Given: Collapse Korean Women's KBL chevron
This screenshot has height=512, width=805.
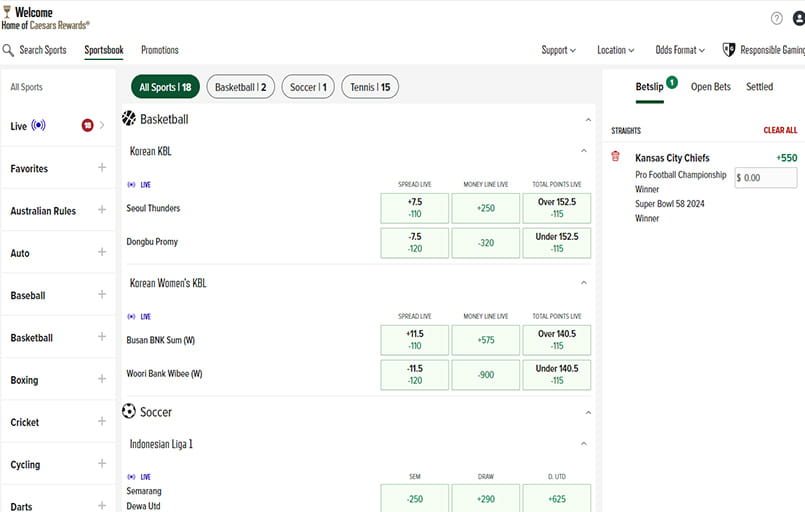Looking at the screenshot, I should (x=584, y=282).
